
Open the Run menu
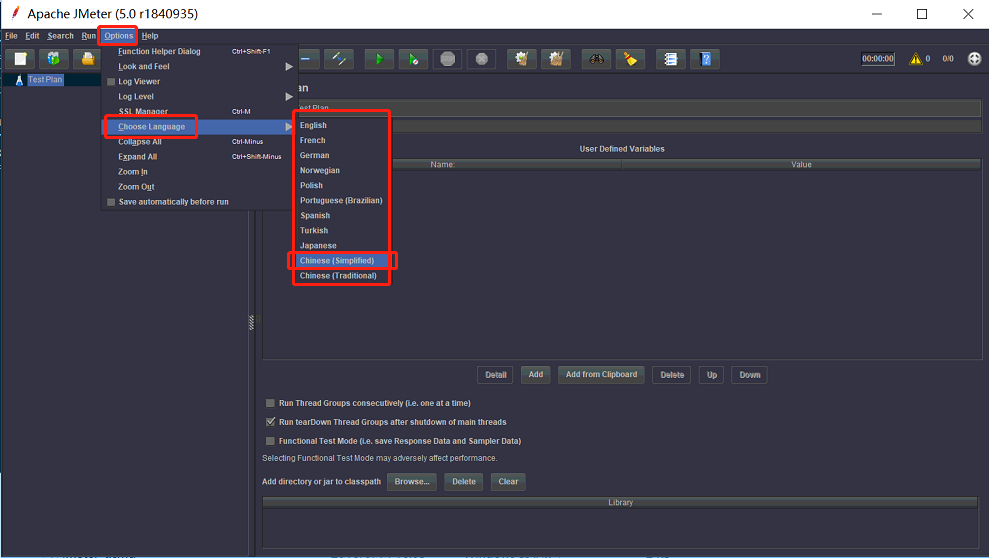[88, 36]
